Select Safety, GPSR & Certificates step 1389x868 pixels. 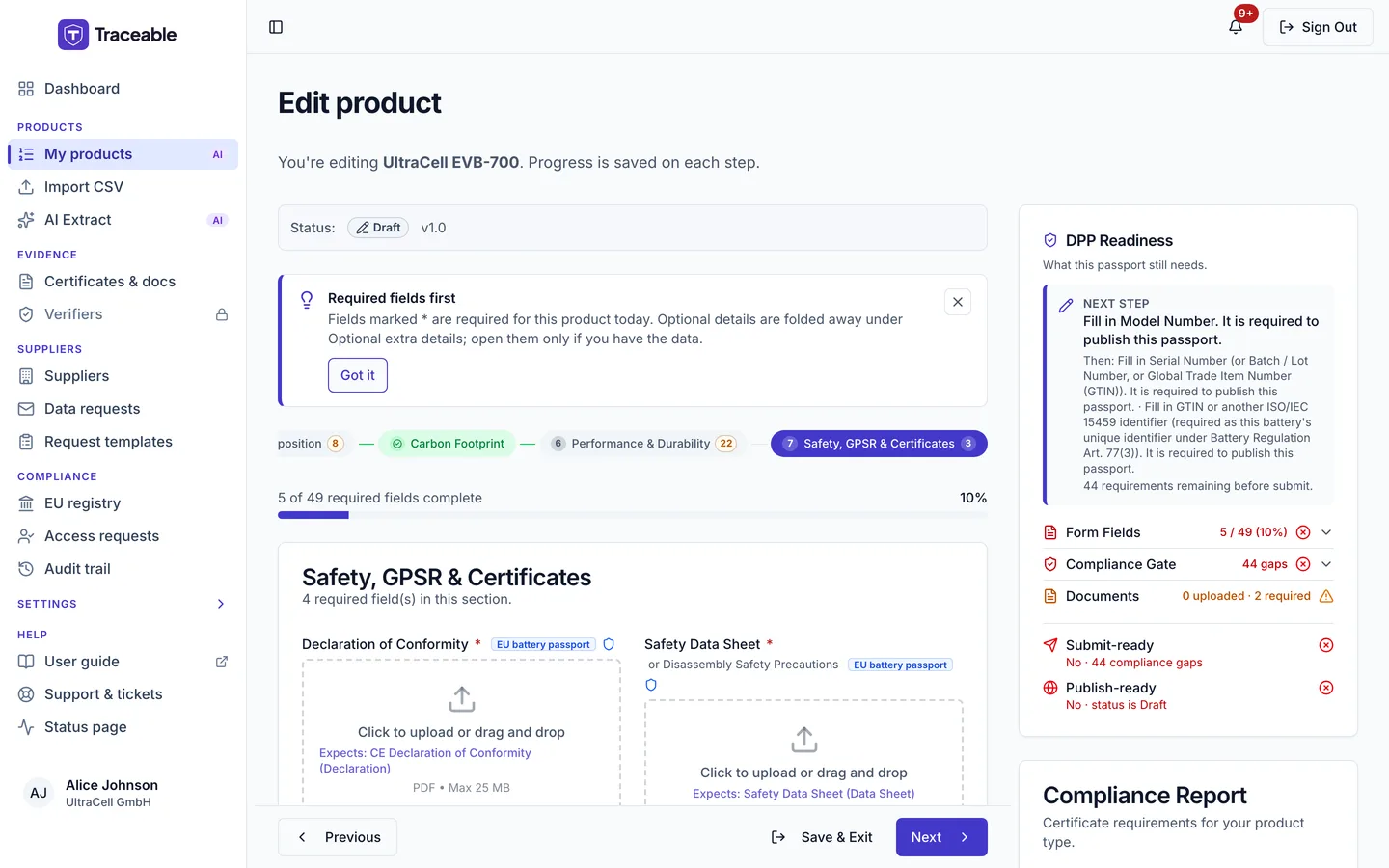[x=879, y=444]
